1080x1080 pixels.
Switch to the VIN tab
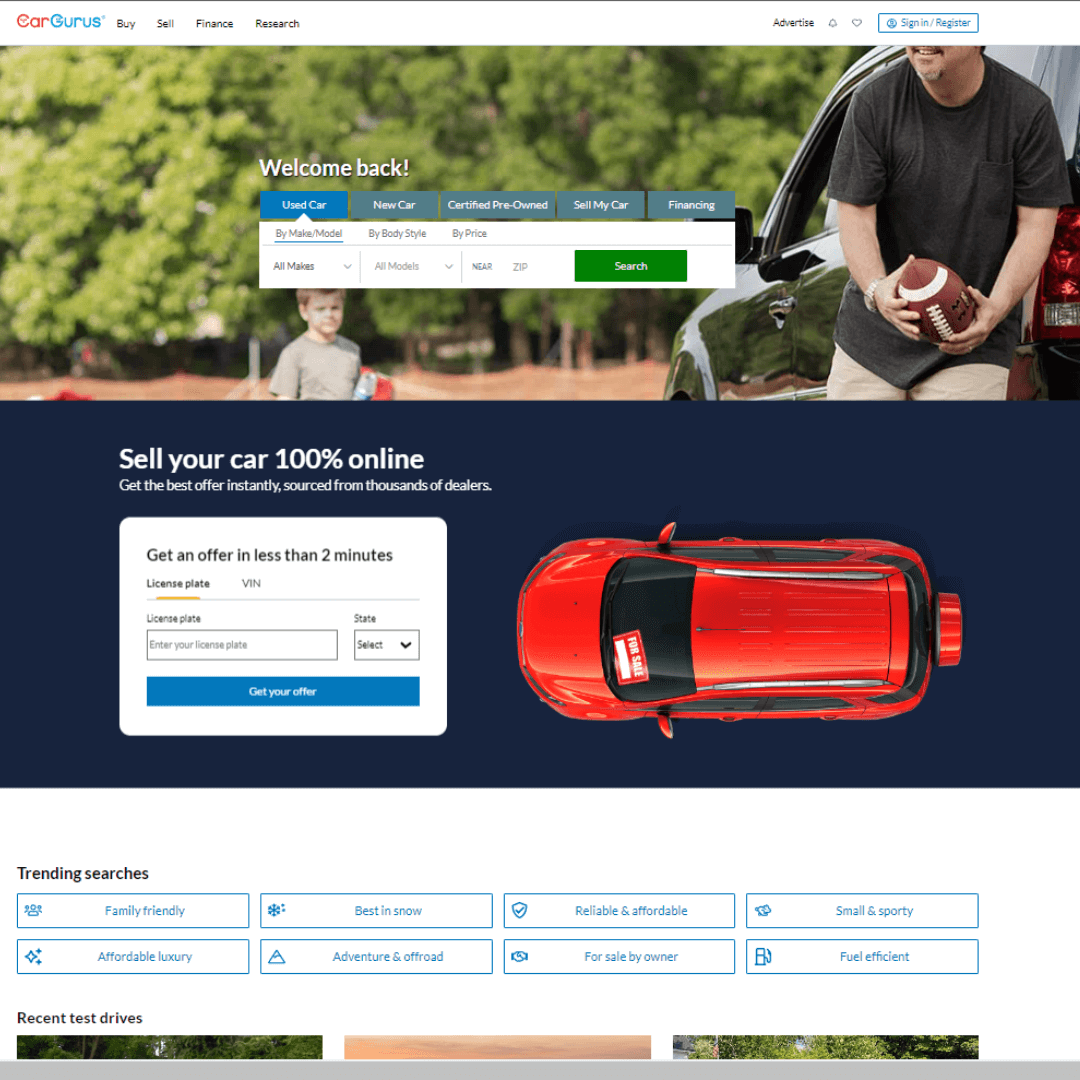251,583
